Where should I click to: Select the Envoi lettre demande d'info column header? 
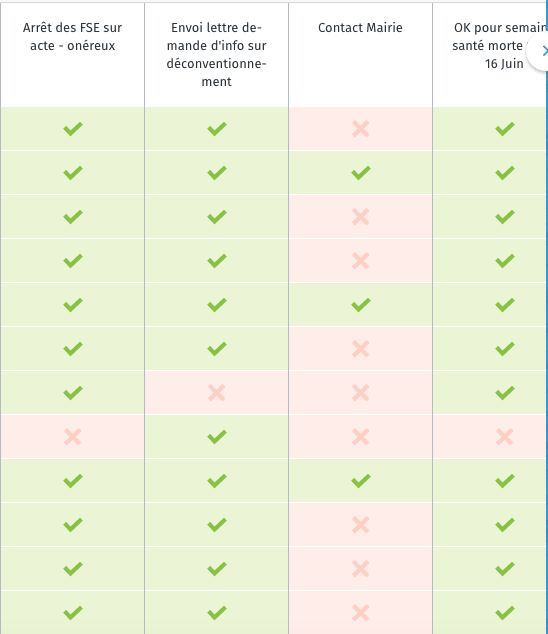pos(216,55)
